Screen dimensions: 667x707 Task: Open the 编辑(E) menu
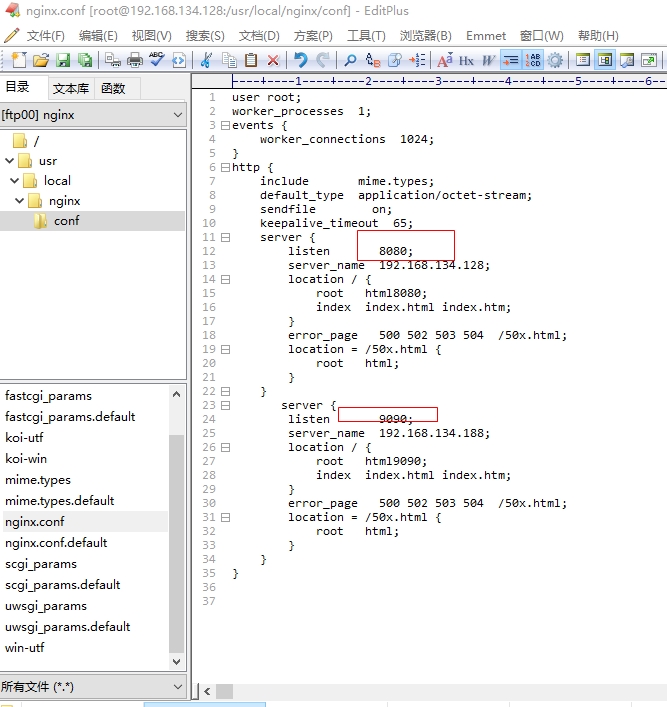point(98,36)
